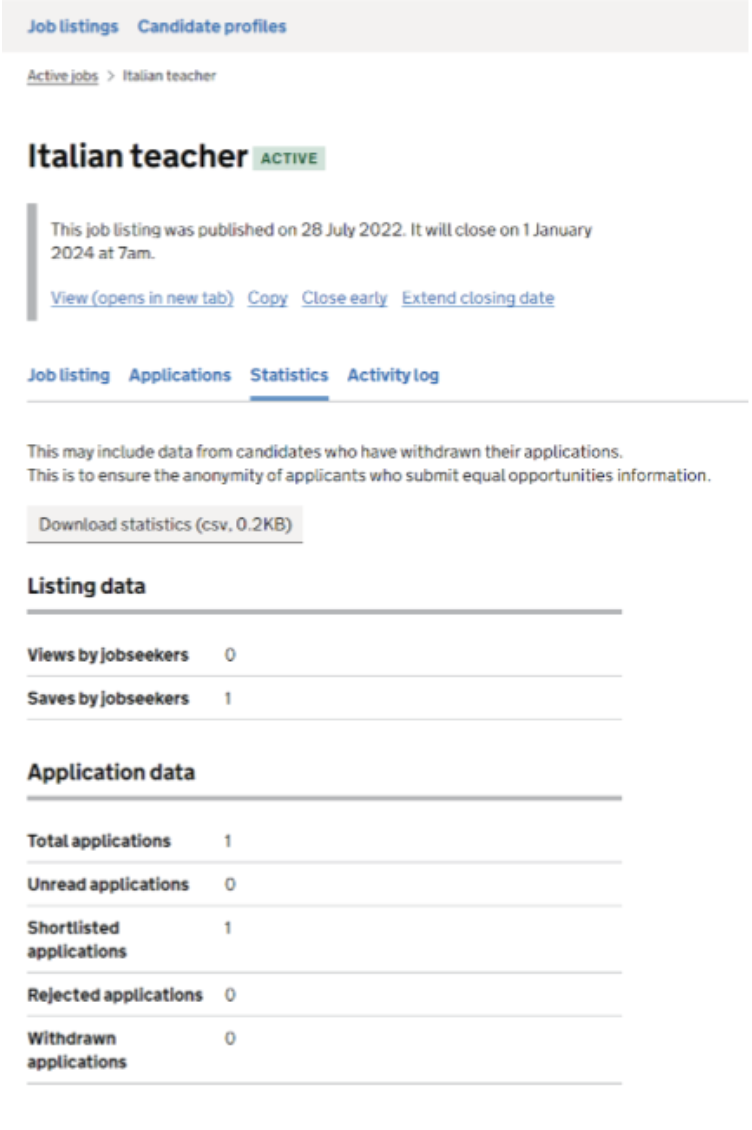Select the Statistics tab

(x=289, y=375)
